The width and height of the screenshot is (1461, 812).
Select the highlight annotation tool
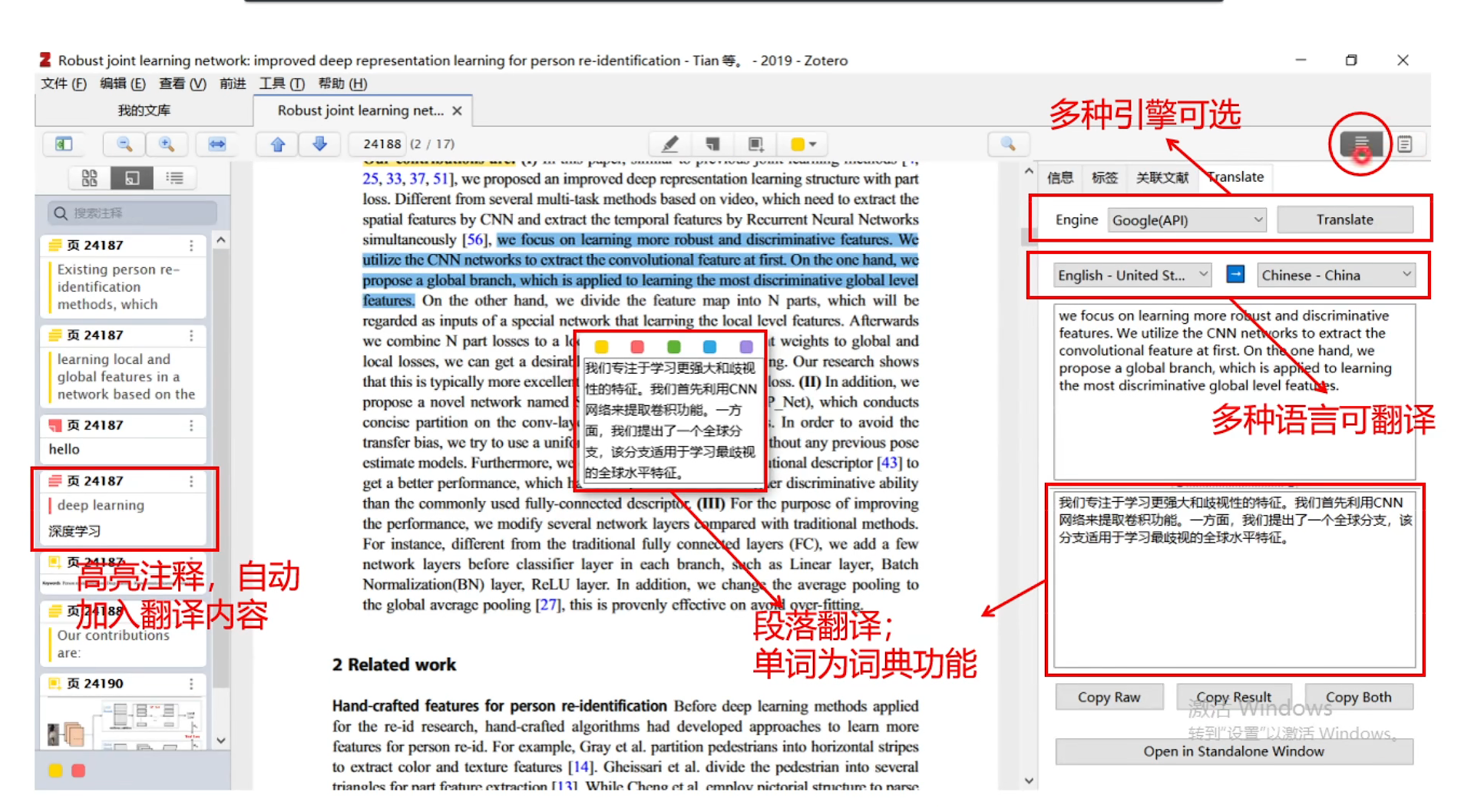click(x=669, y=144)
